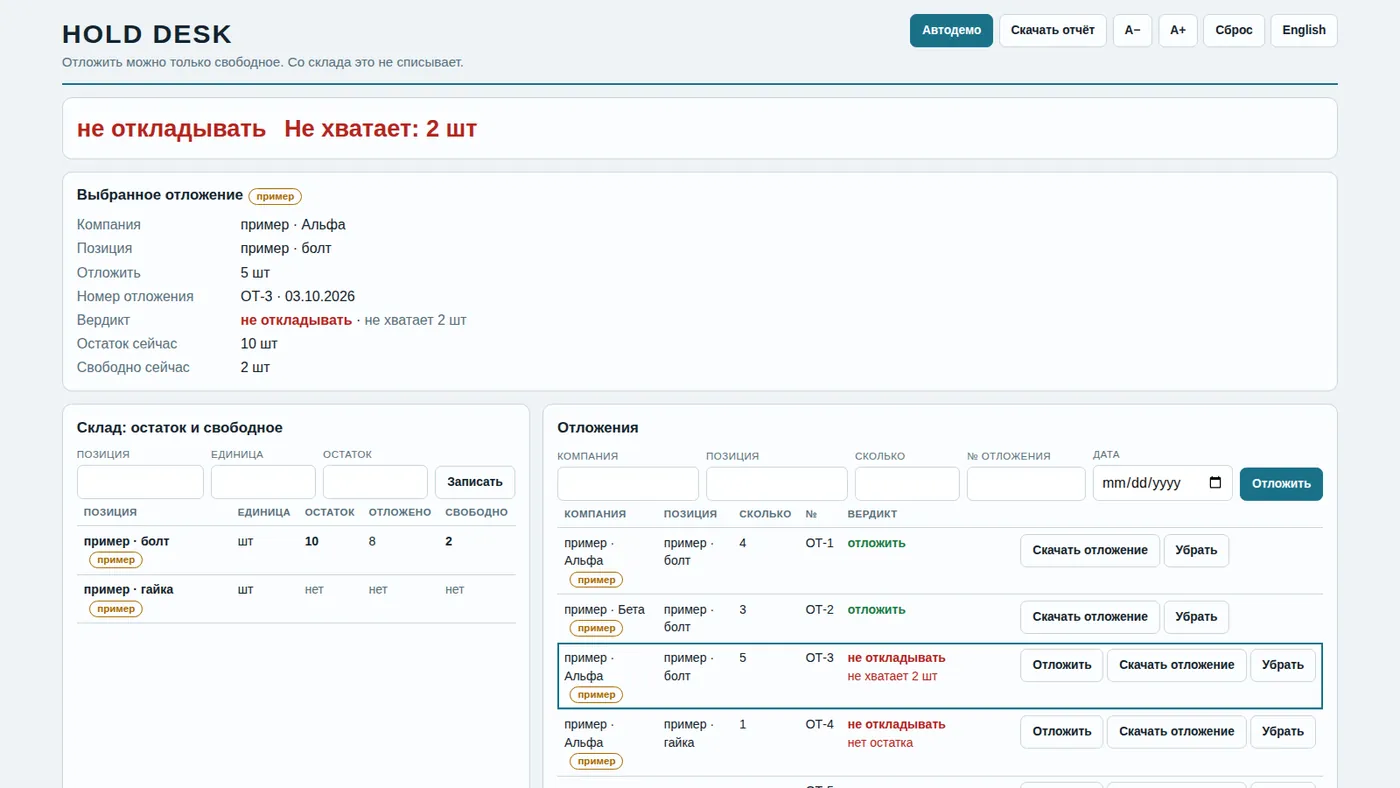The image size is (1400, 788).
Task: Switch interface language to English
Action: pyautogui.click(x=1304, y=30)
